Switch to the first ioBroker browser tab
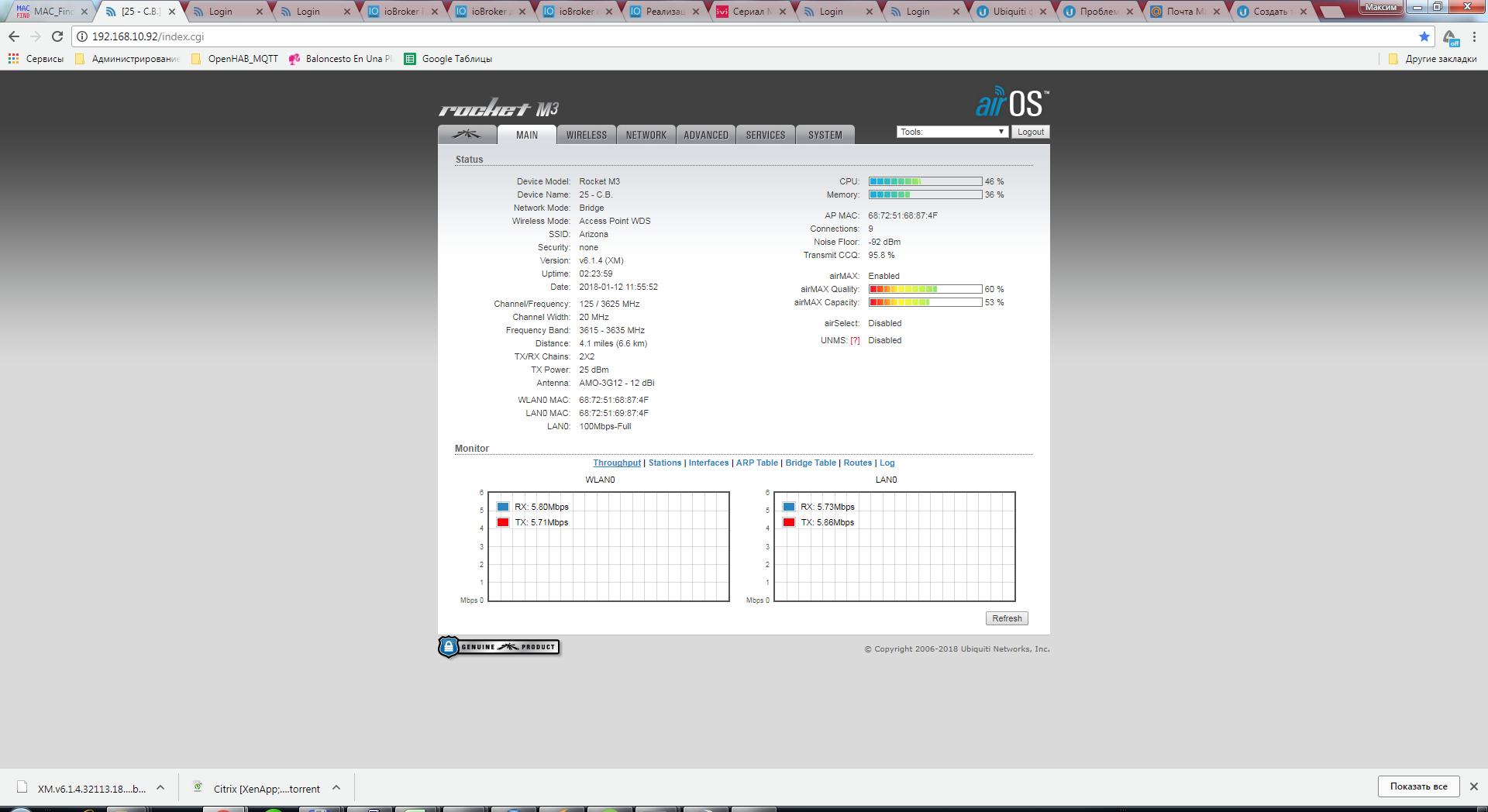The image size is (1488, 812). click(x=401, y=12)
